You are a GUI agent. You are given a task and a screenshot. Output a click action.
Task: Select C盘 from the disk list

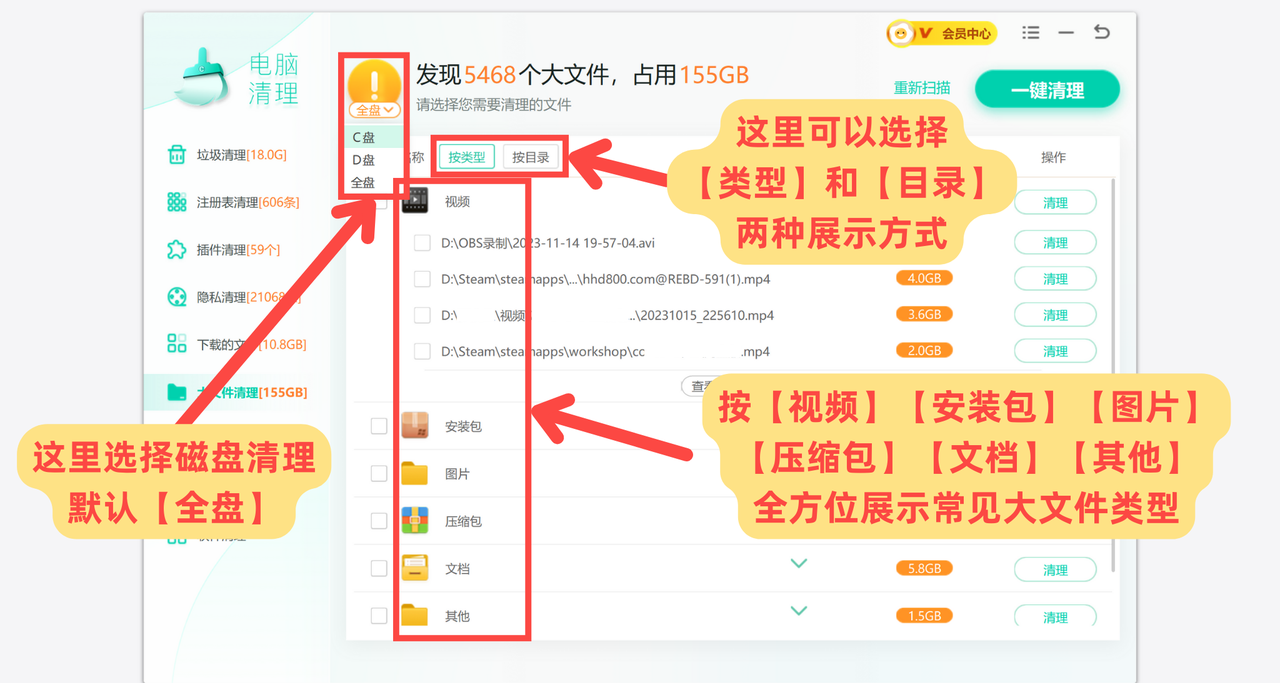point(373,136)
